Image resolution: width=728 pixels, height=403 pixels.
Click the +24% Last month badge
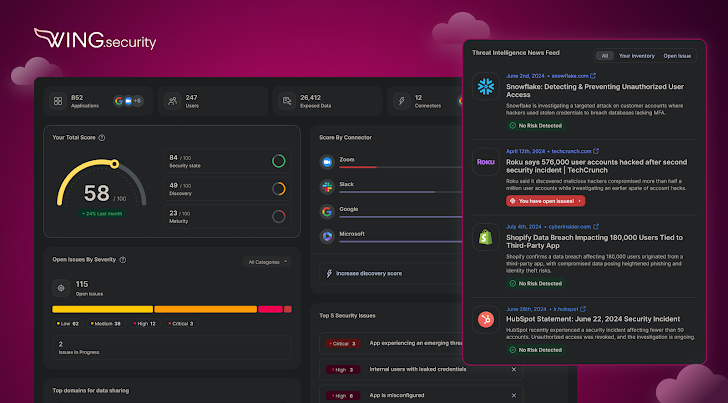102,214
